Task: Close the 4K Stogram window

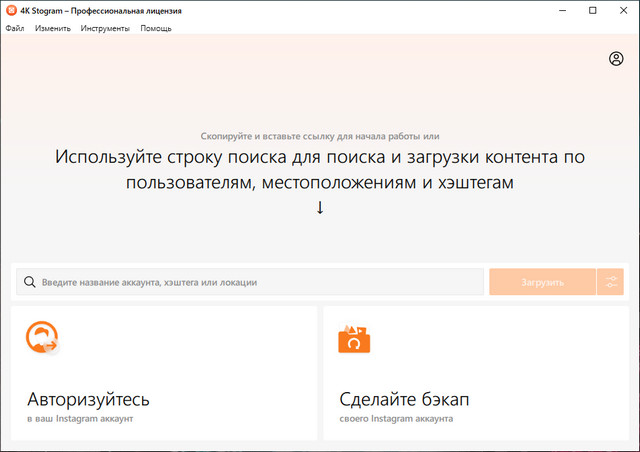Action: 623,10
